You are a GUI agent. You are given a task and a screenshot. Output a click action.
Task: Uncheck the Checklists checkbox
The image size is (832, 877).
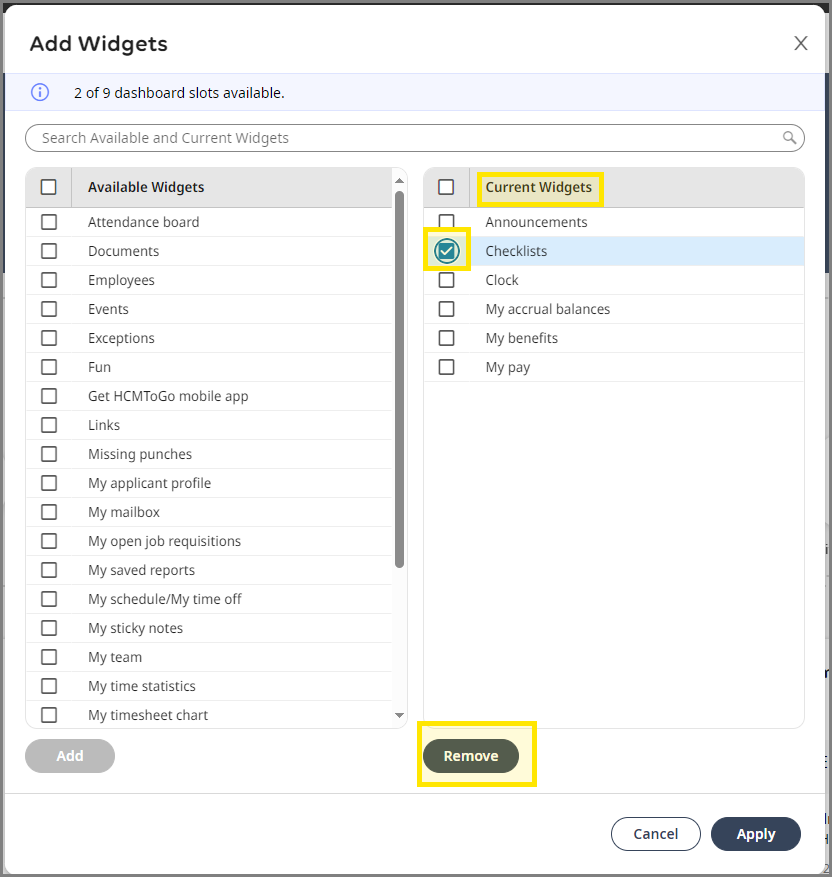(x=446, y=251)
